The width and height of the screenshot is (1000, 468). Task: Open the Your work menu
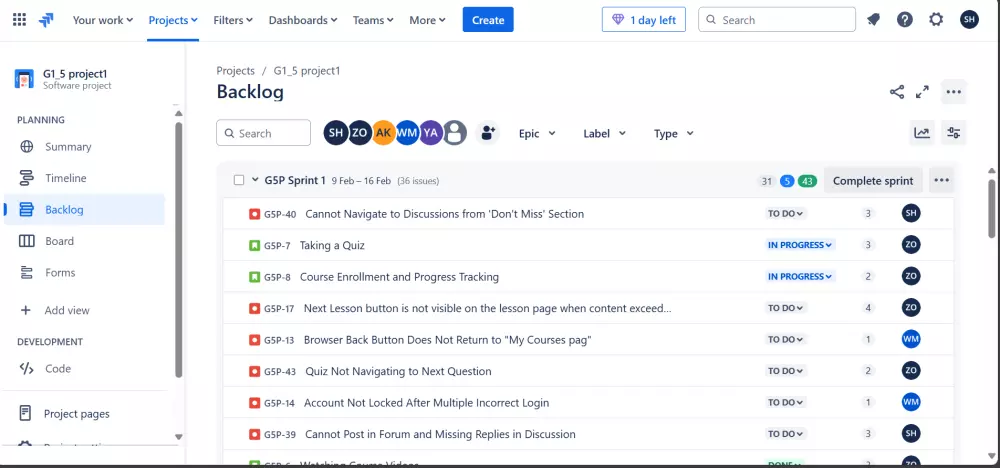click(103, 20)
